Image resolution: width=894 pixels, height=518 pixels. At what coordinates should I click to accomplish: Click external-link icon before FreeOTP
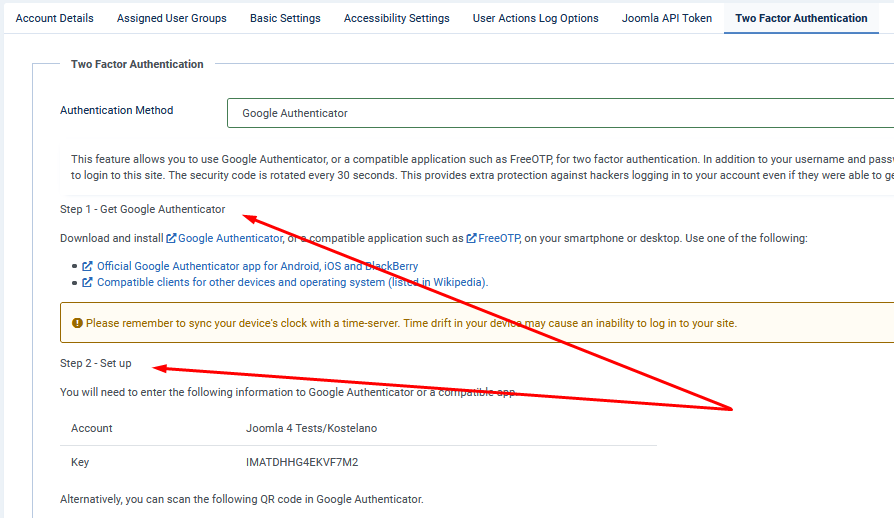[x=472, y=238]
